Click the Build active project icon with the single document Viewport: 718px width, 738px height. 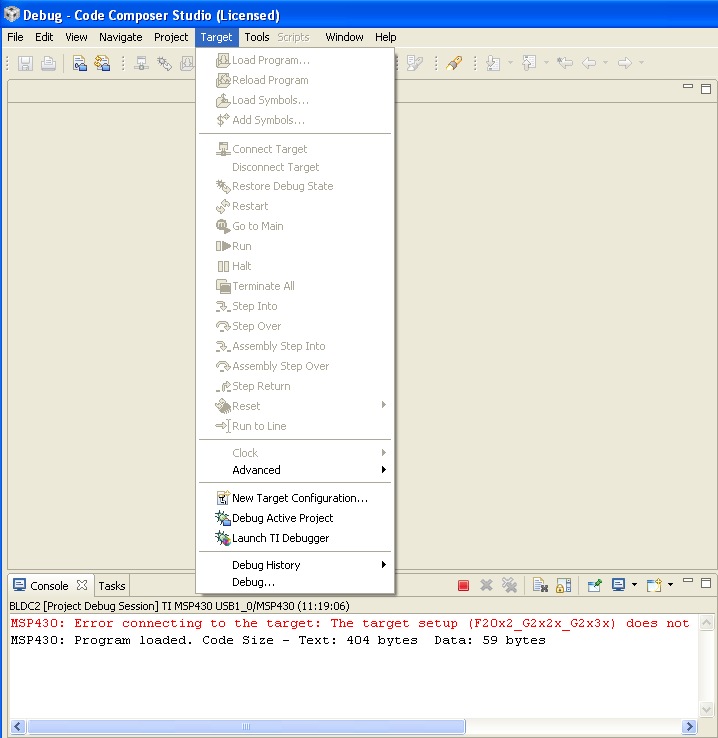pos(80,63)
